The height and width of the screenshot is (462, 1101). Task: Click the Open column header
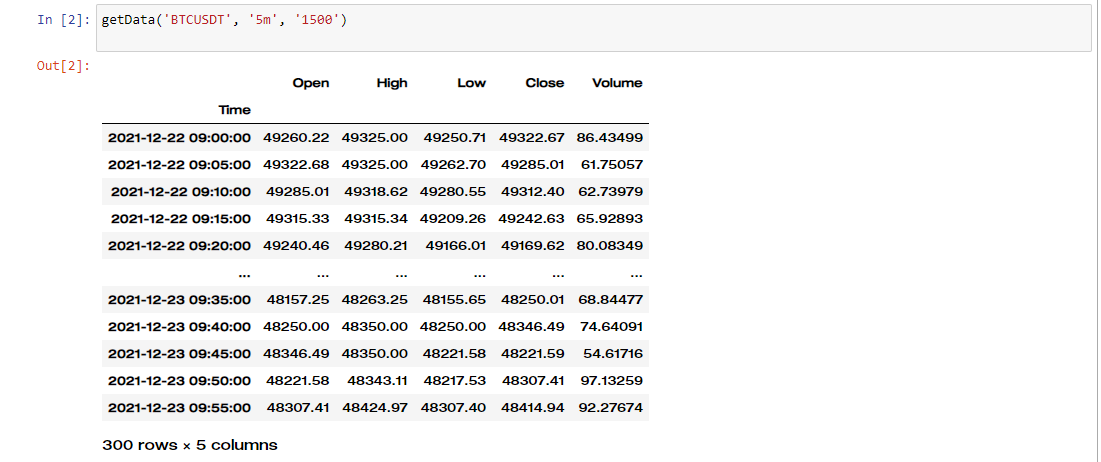pos(311,83)
